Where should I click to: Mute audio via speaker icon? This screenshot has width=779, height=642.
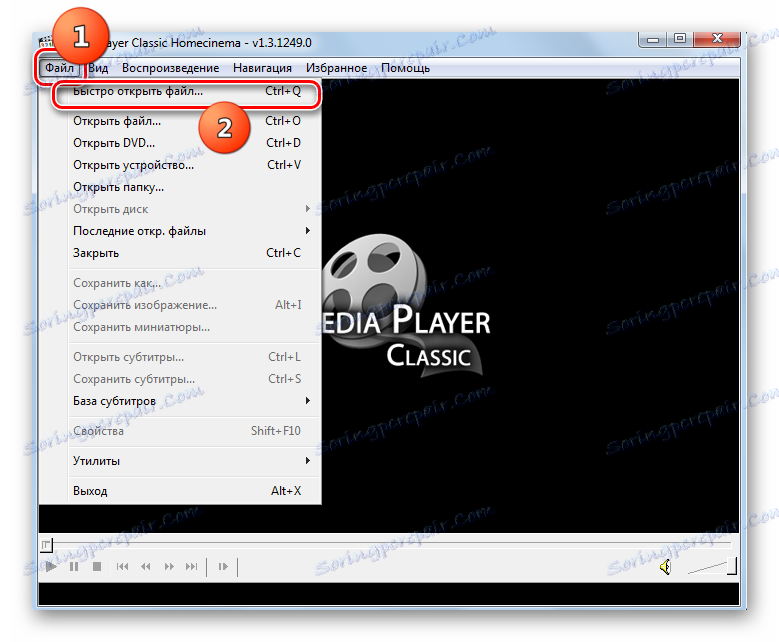(665, 566)
